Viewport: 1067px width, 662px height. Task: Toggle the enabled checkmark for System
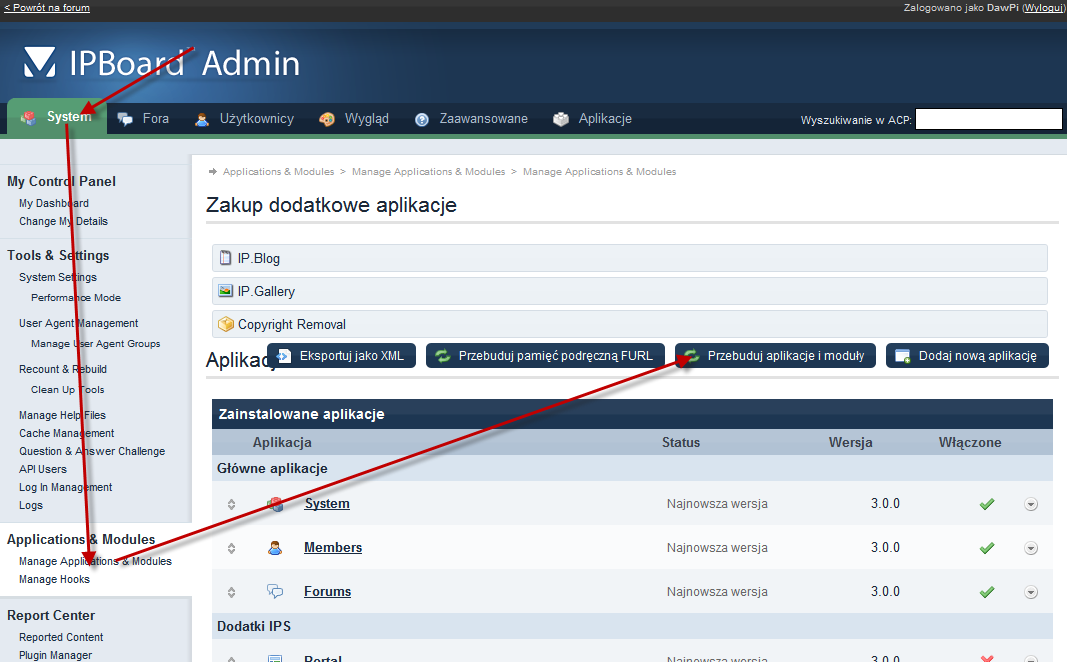987,504
